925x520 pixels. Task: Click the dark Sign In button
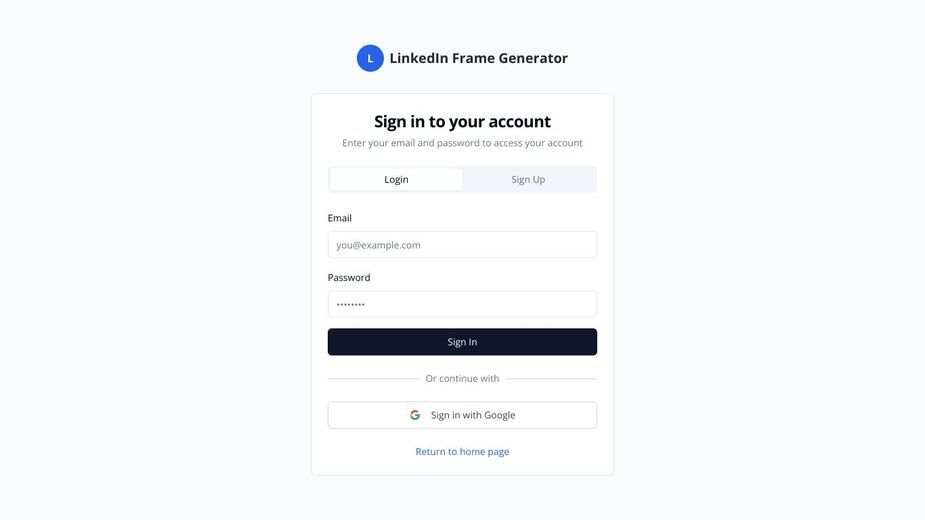pos(462,342)
